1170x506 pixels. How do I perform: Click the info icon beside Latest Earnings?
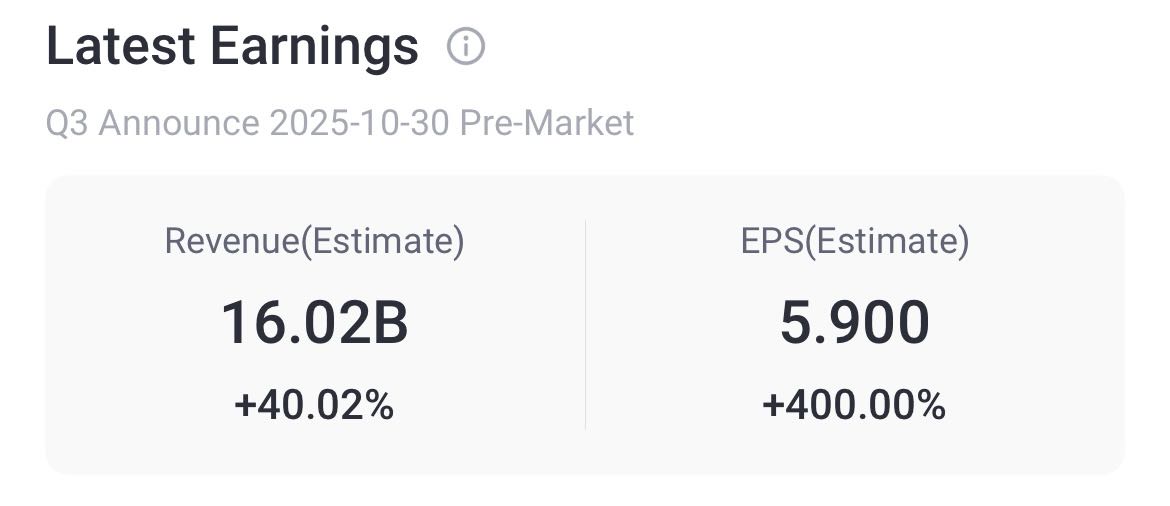coord(466,47)
